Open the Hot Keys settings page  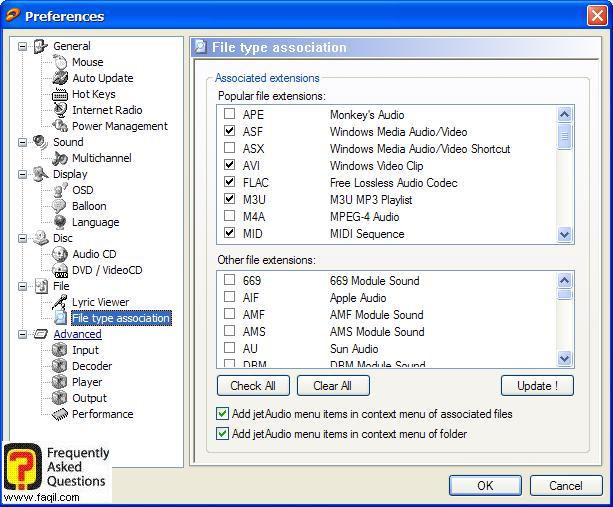(x=93, y=94)
